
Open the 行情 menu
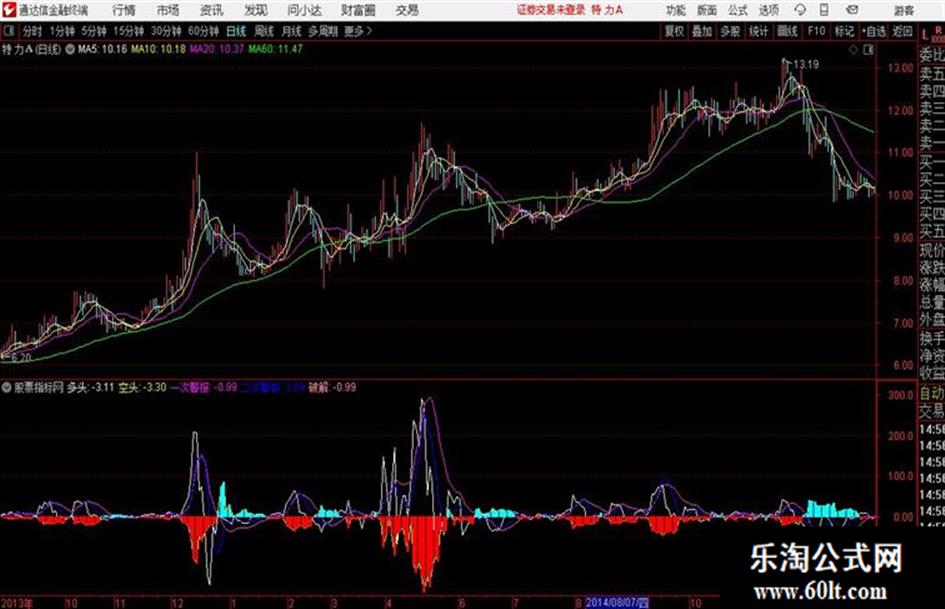(124, 10)
